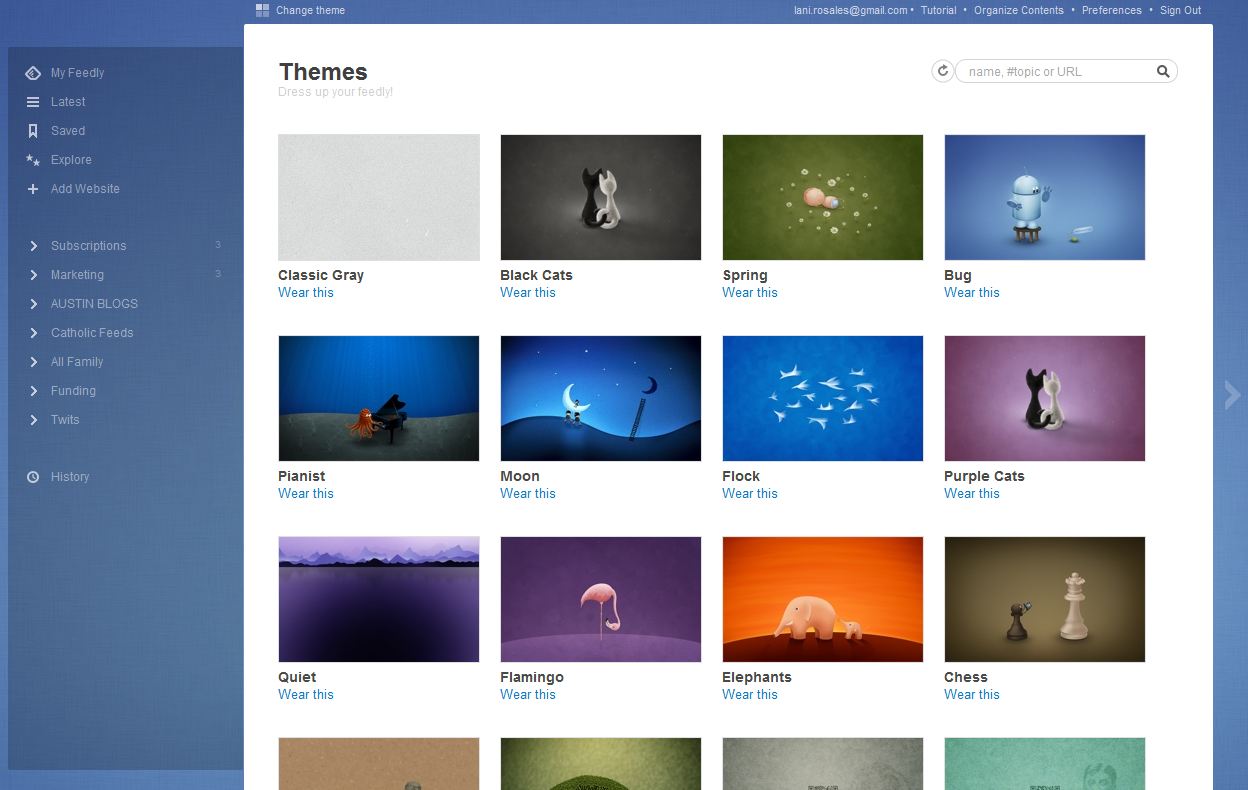Click the refresh icon beside search
The width and height of the screenshot is (1248, 790).
[x=942, y=71]
